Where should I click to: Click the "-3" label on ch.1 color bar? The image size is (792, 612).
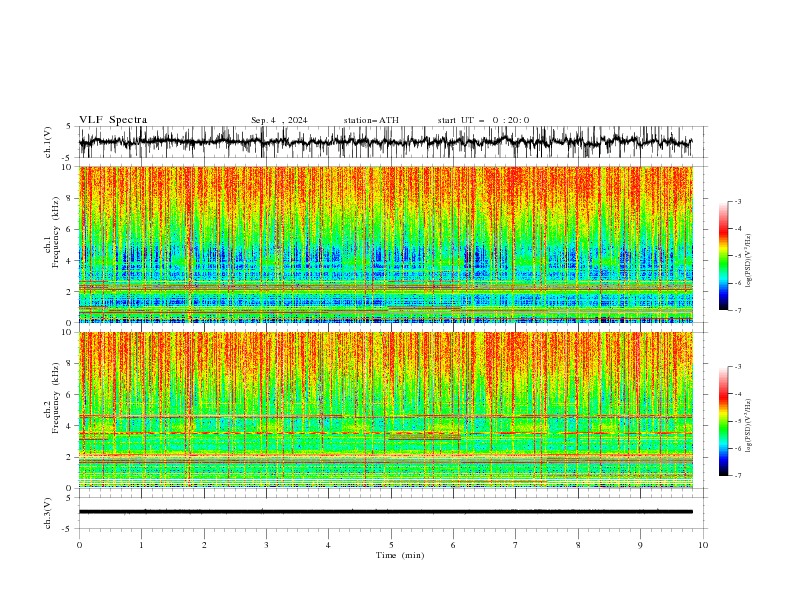click(737, 201)
